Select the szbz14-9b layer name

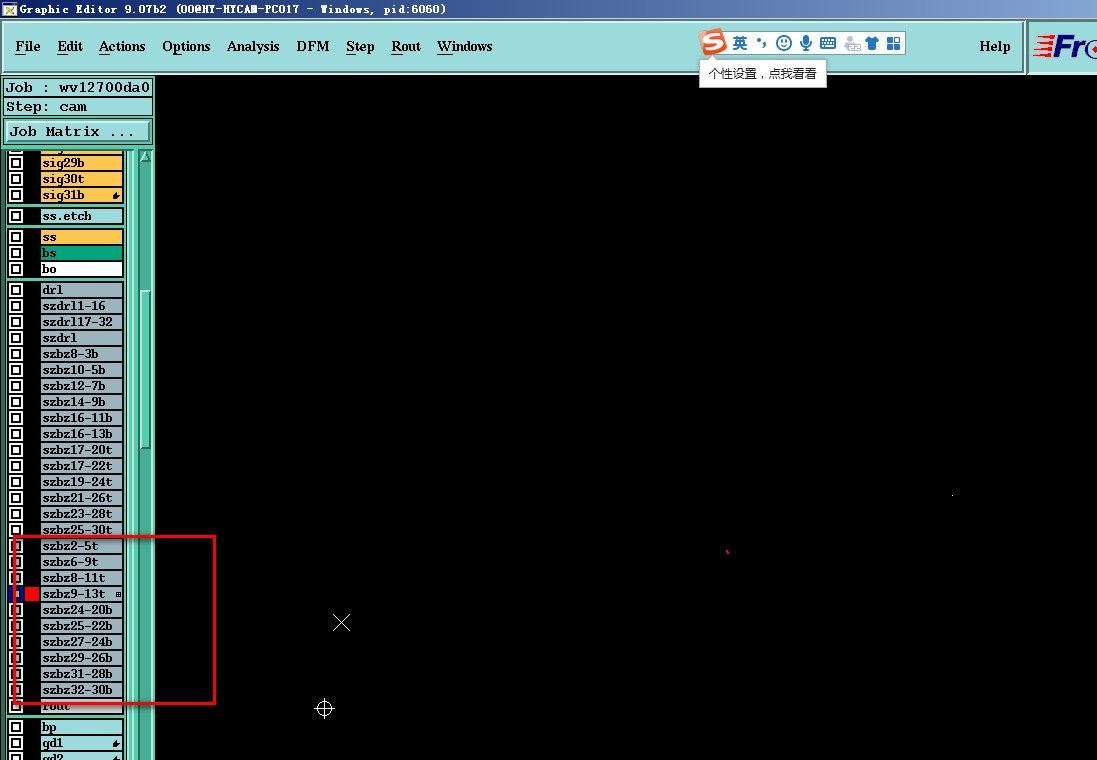point(81,402)
